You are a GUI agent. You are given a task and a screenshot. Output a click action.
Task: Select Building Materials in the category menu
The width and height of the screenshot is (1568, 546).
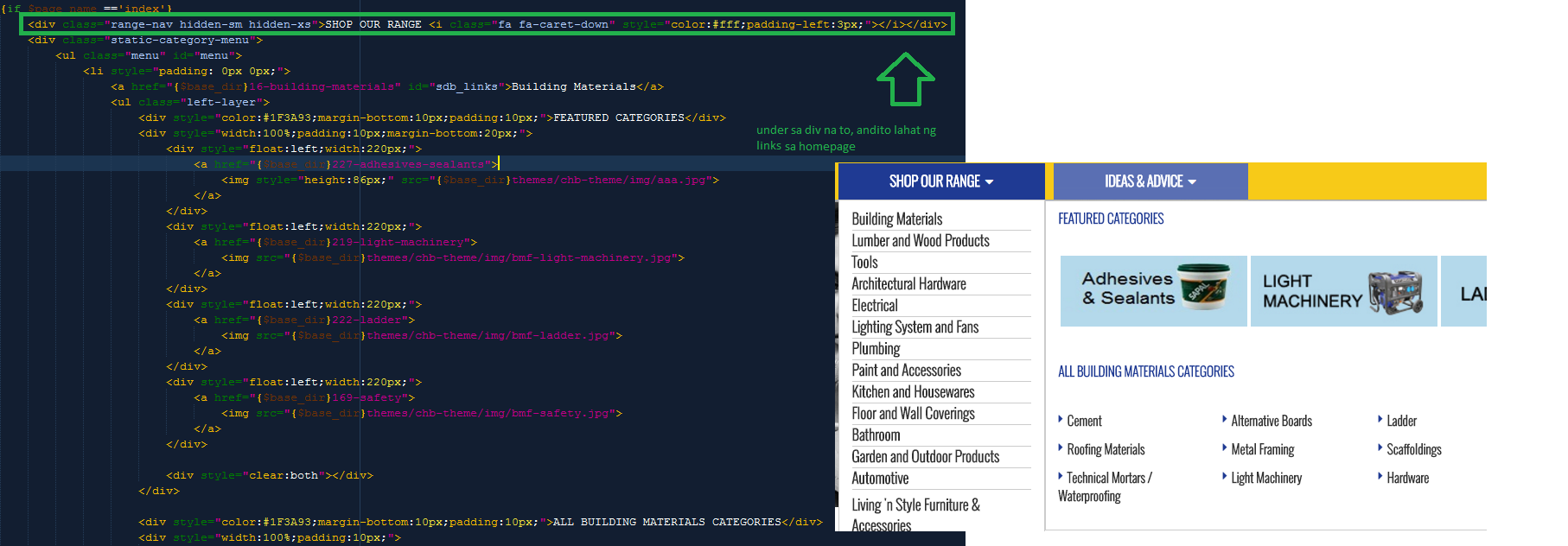pos(896,219)
